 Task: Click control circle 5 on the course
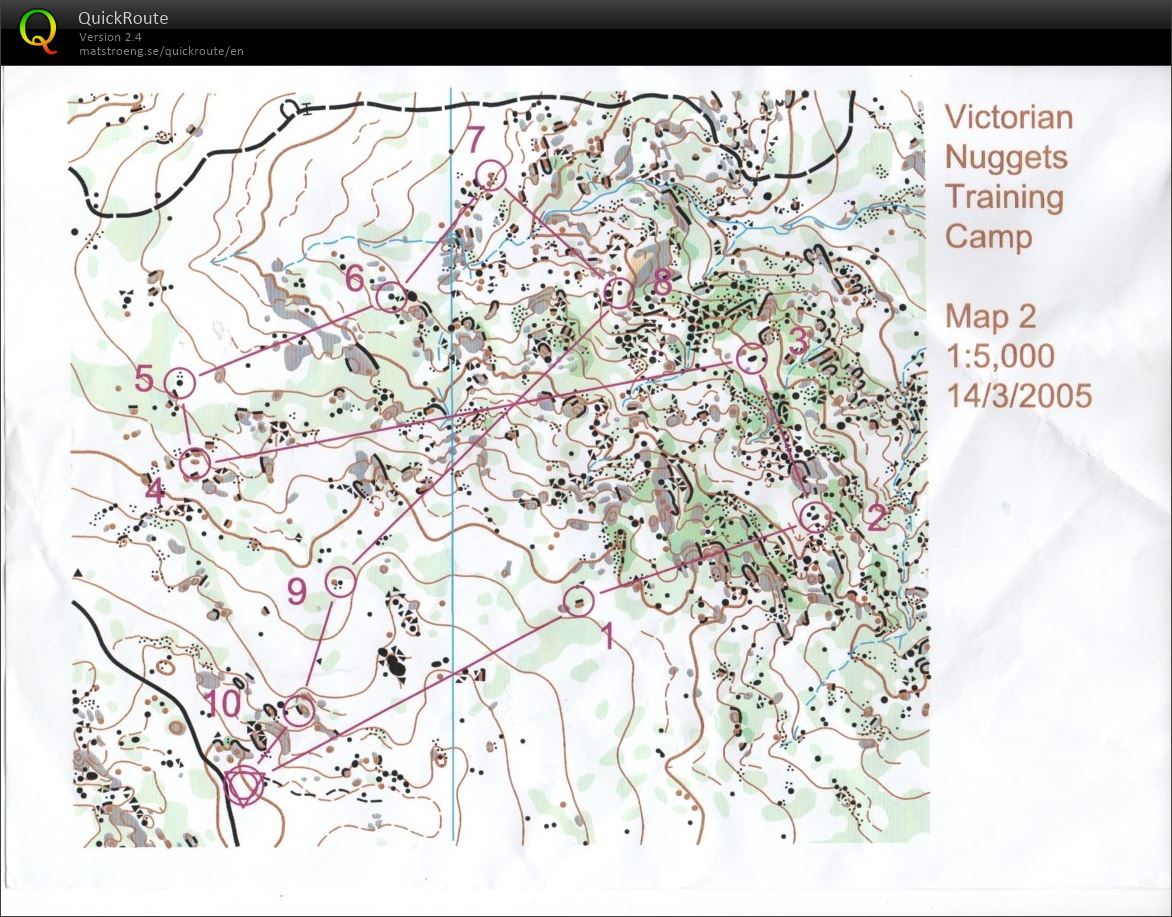click(x=180, y=382)
